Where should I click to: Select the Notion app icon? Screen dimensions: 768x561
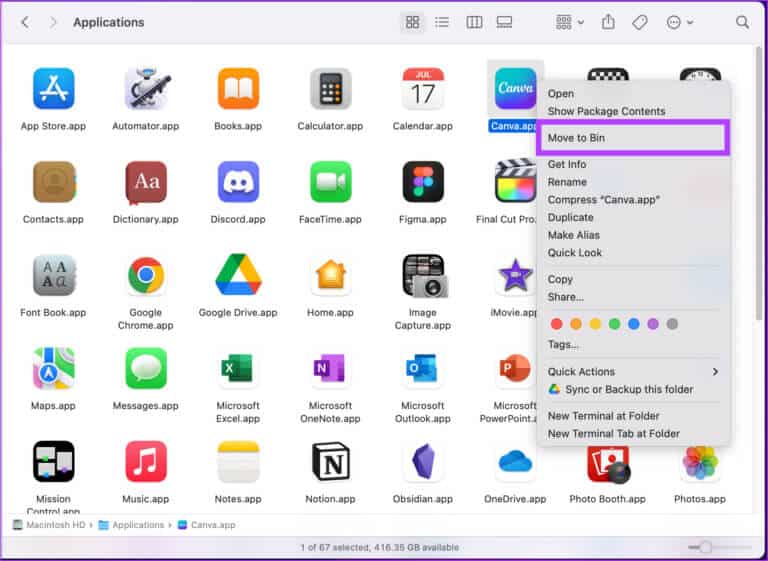click(x=331, y=461)
